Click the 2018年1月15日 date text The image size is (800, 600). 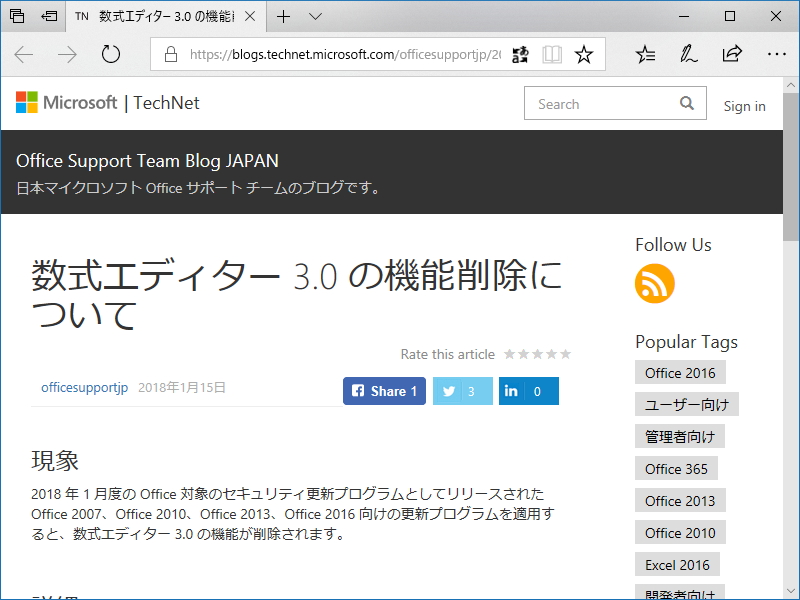click(182, 387)
